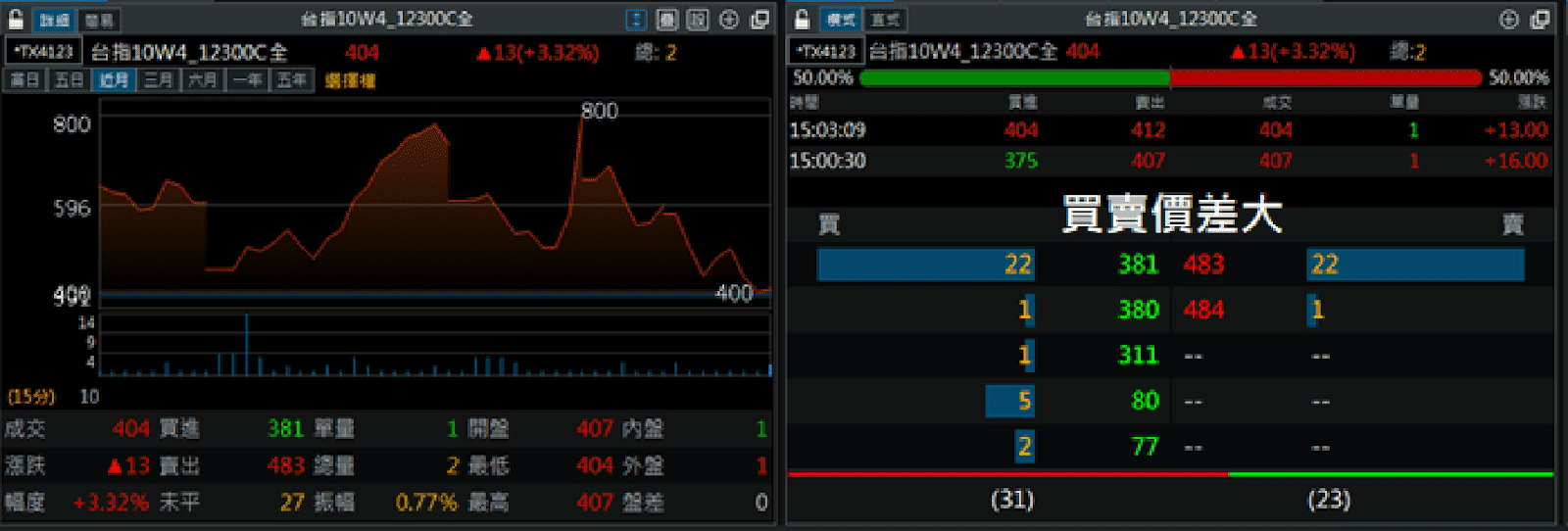Click the circled plus icon in left panel
Image resolution: width=1568 pixels, height=531 pixels.
(x=729, y=20)
